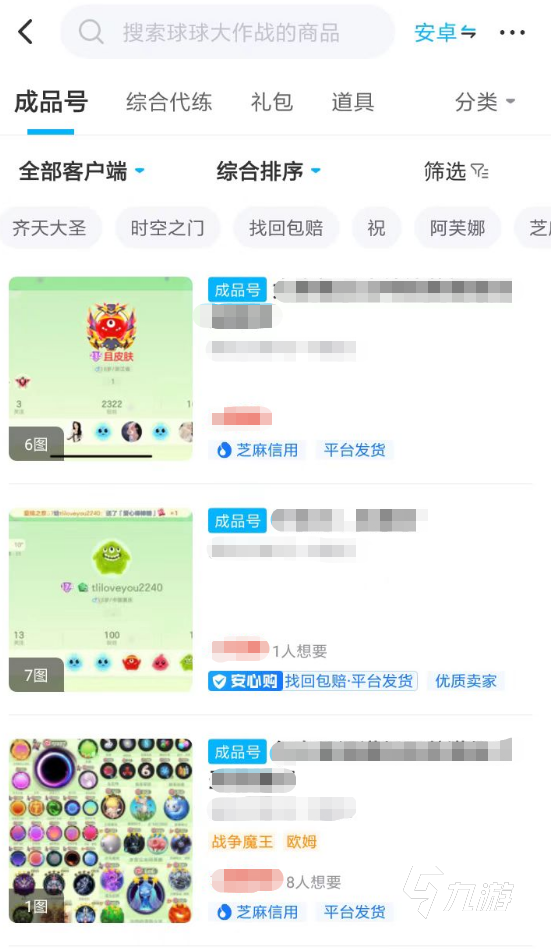This screenshot has width=554, height=949.
Task: Open the 道具 tab
Action: [x=352, y=102]
